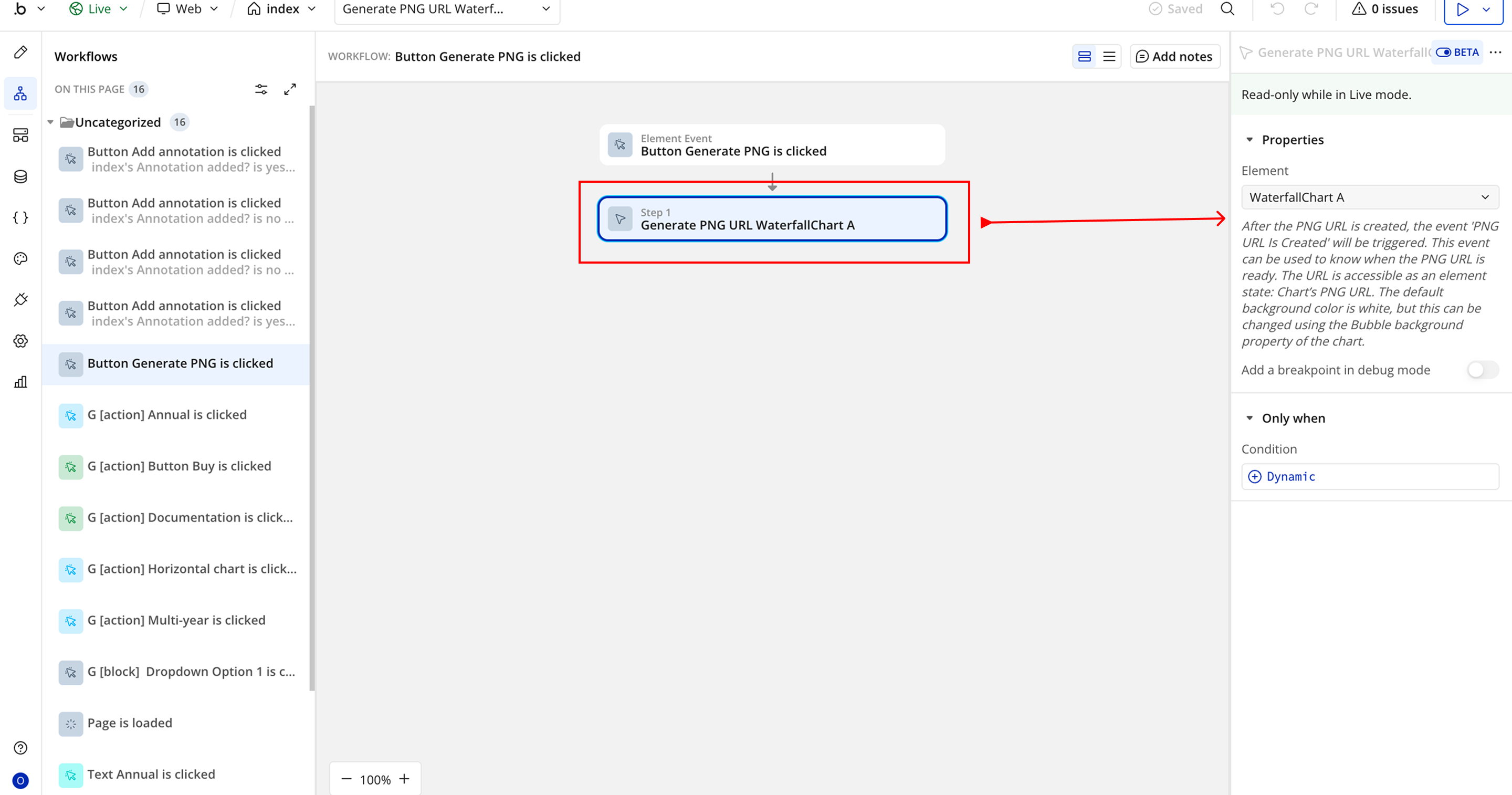
Task: Click the Dynamic condition field
Action: tap(1369, 476)
